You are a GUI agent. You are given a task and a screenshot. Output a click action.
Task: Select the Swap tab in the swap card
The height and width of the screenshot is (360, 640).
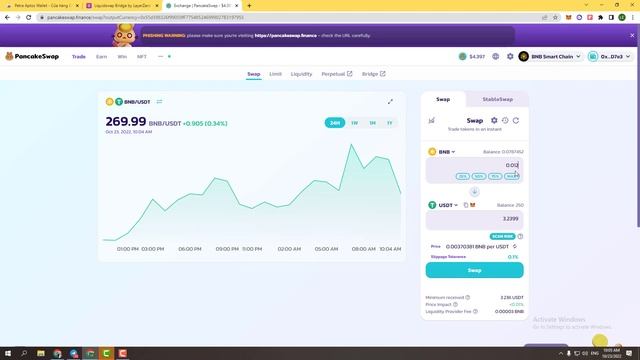443,99
